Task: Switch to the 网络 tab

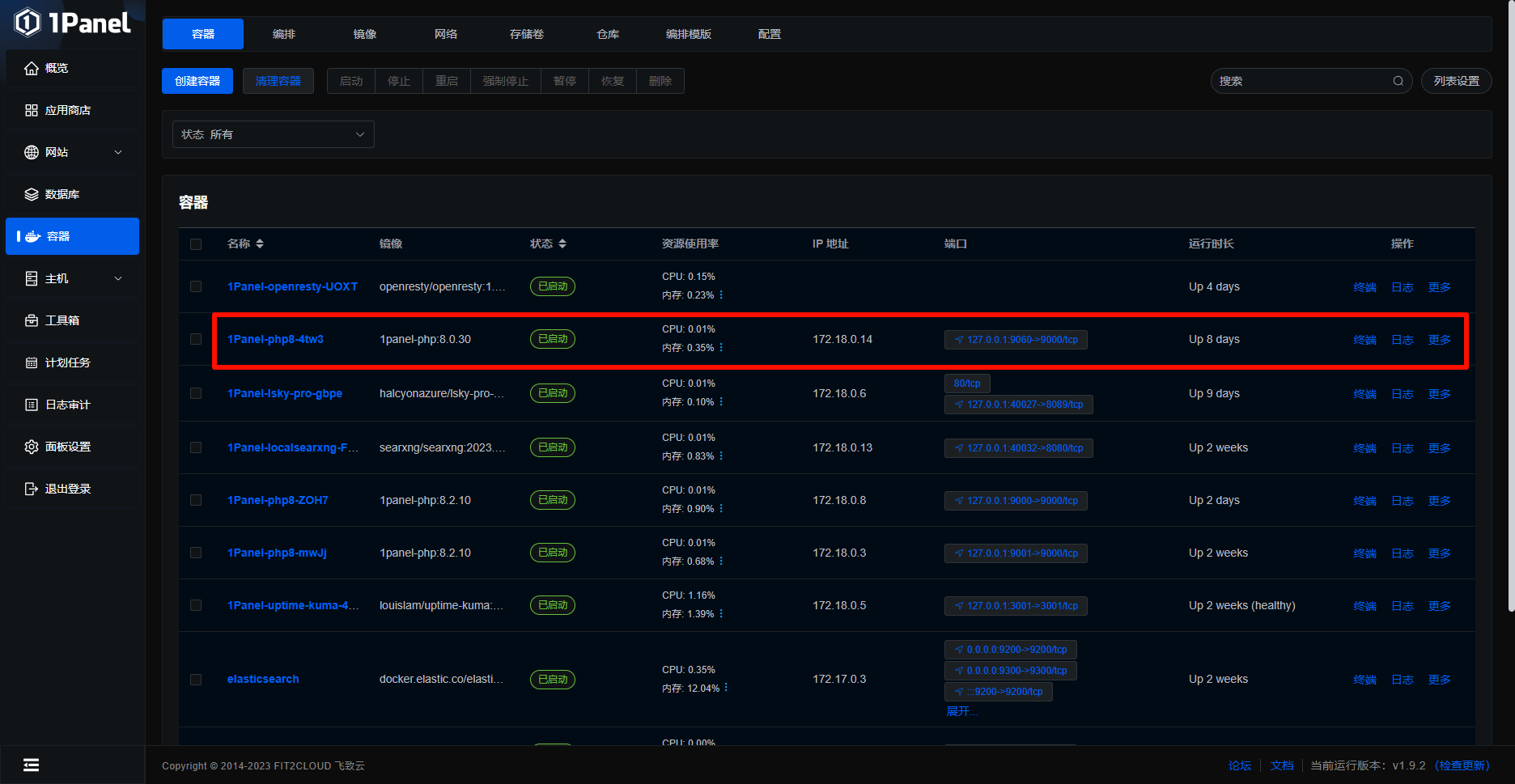Action: pos(446,34)
